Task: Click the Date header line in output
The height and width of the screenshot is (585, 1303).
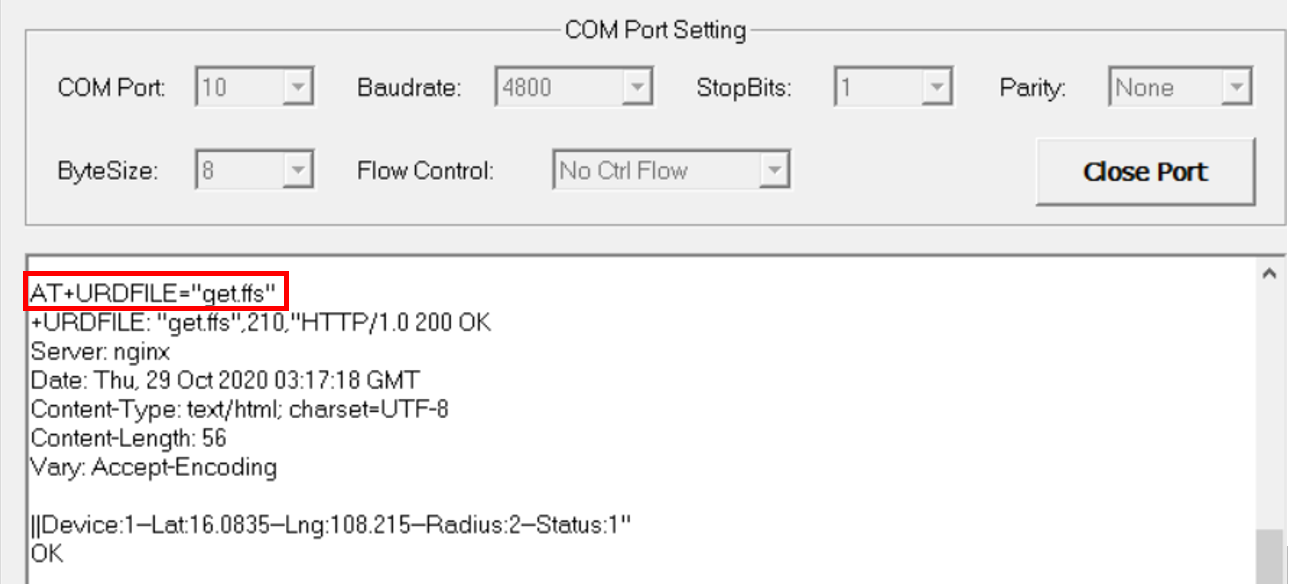Action: [x=225, y=381]
